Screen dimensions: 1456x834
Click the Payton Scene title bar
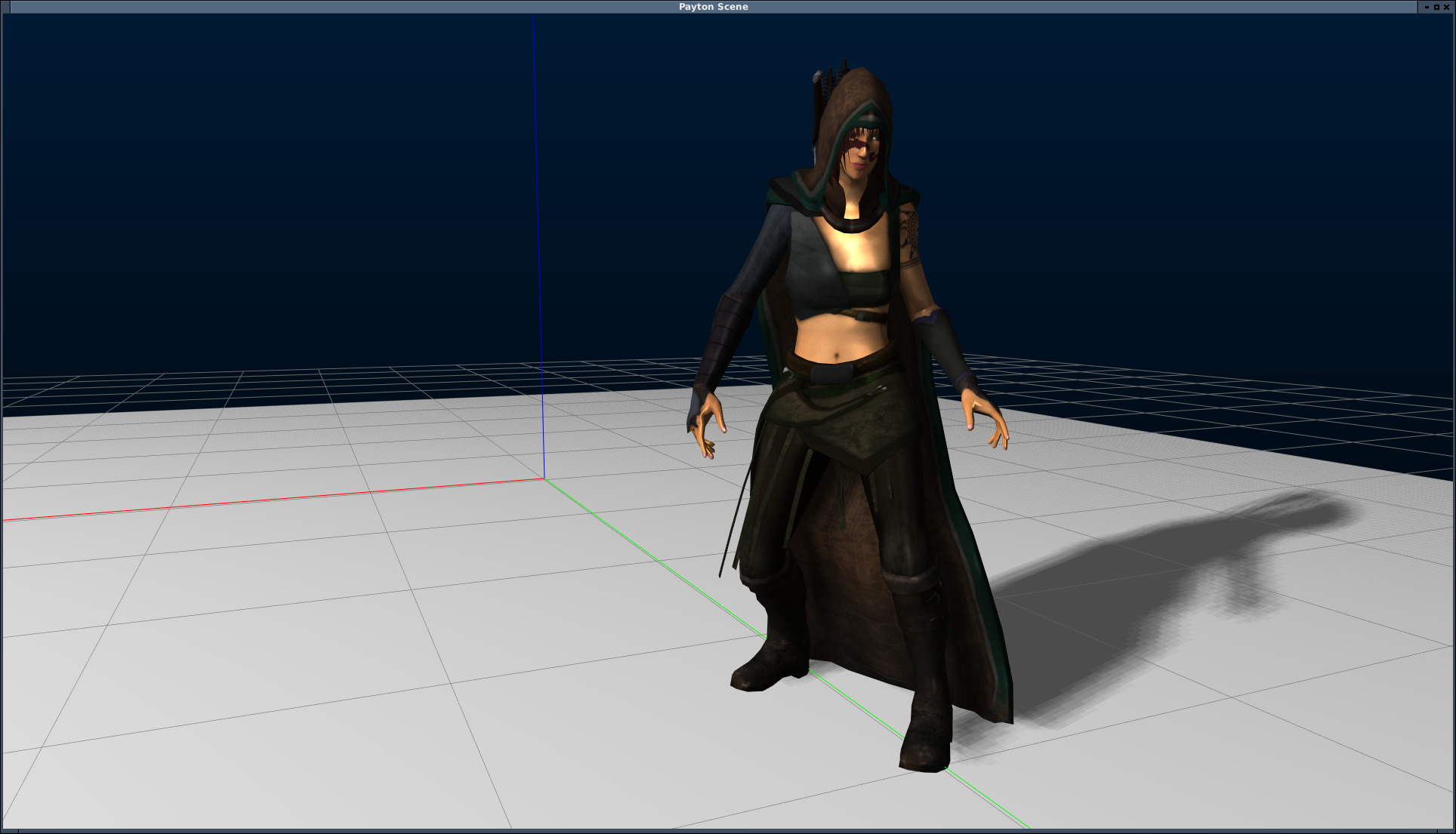[713, 7]
